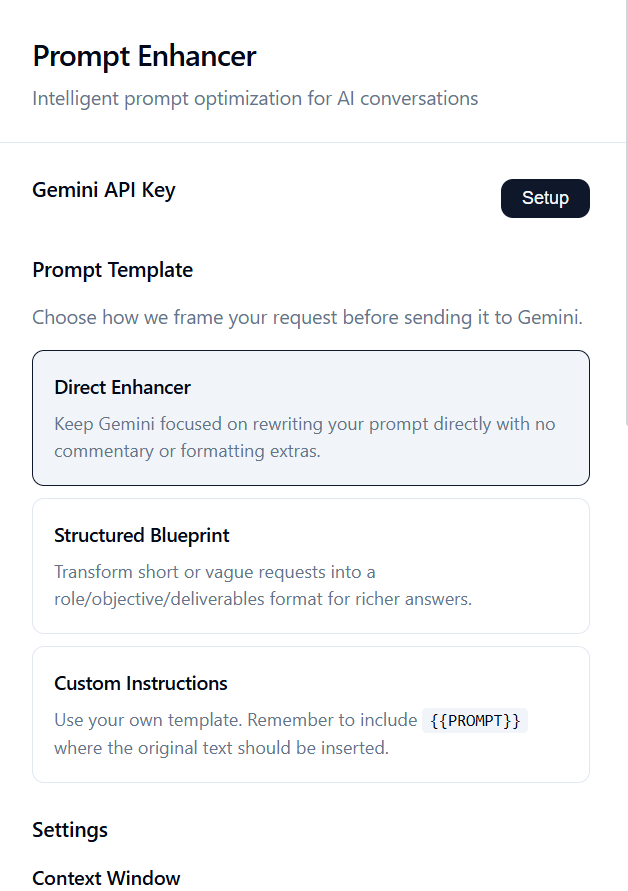The height and width of the screenshot is (891, 628).
Task: Click the 'Custom Instructions' card title text
Action: pyautogui.click(x=141, y=683)
